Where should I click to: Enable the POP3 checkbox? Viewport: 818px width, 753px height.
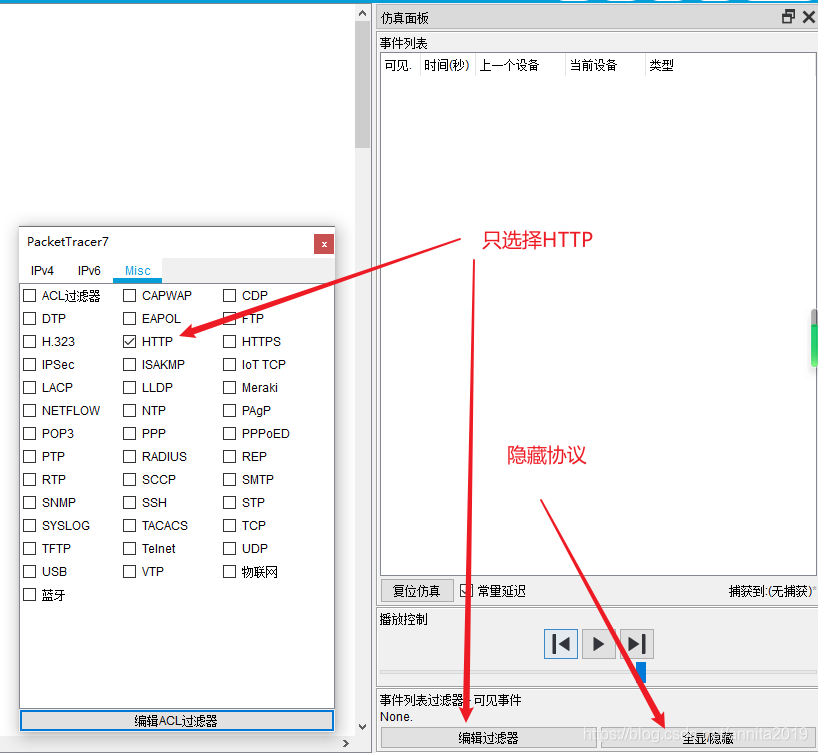point(30,433)
